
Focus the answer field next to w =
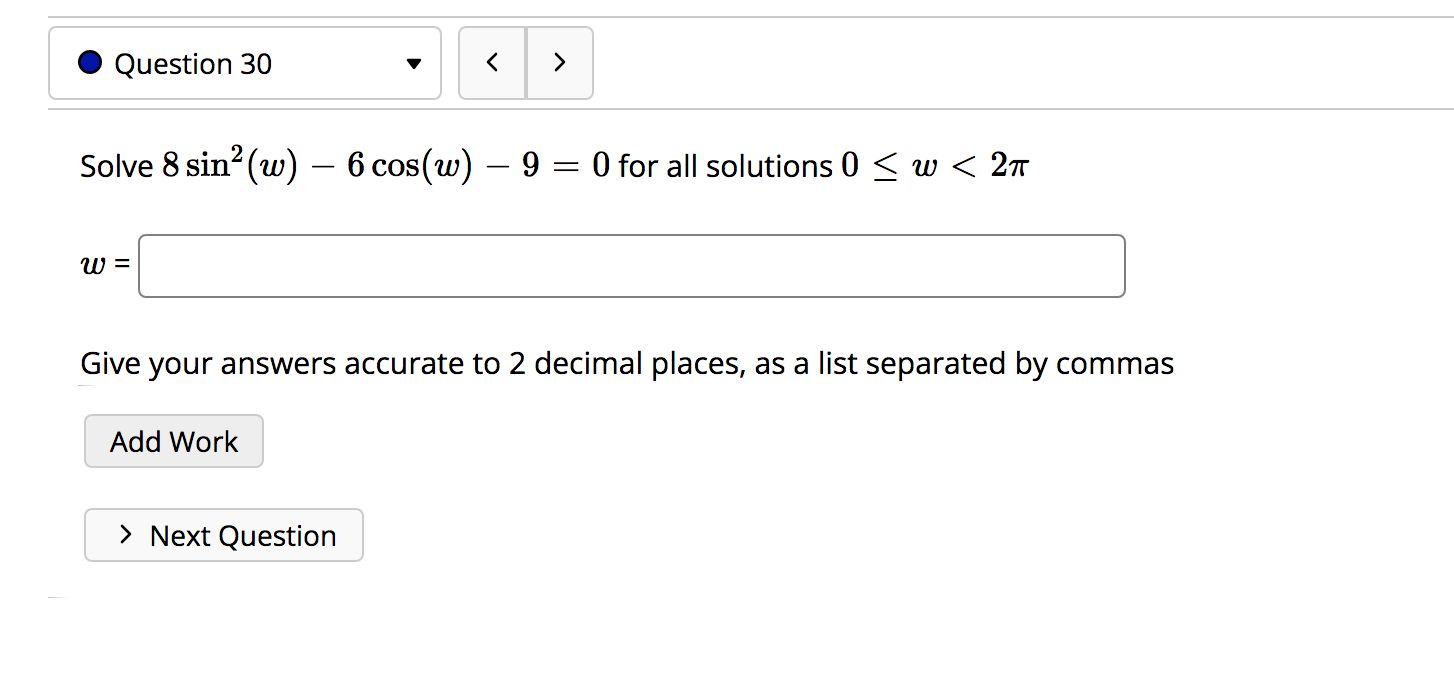631,265
